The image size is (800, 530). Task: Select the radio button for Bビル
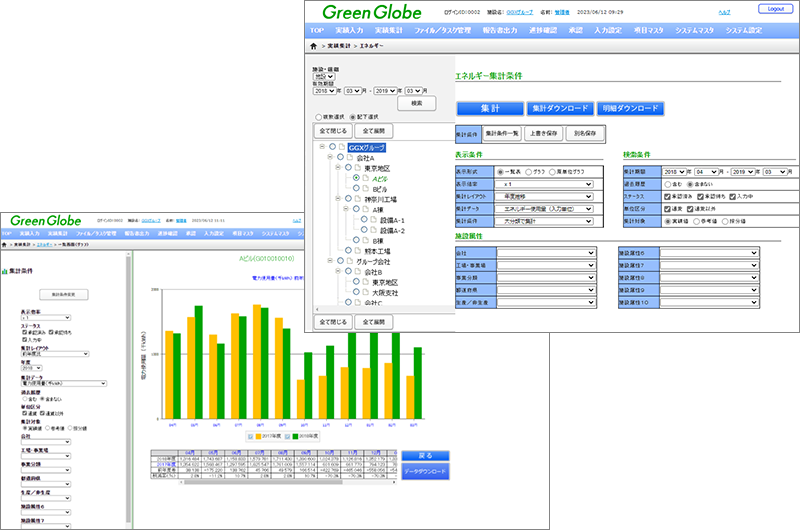(x=356, y=188)
